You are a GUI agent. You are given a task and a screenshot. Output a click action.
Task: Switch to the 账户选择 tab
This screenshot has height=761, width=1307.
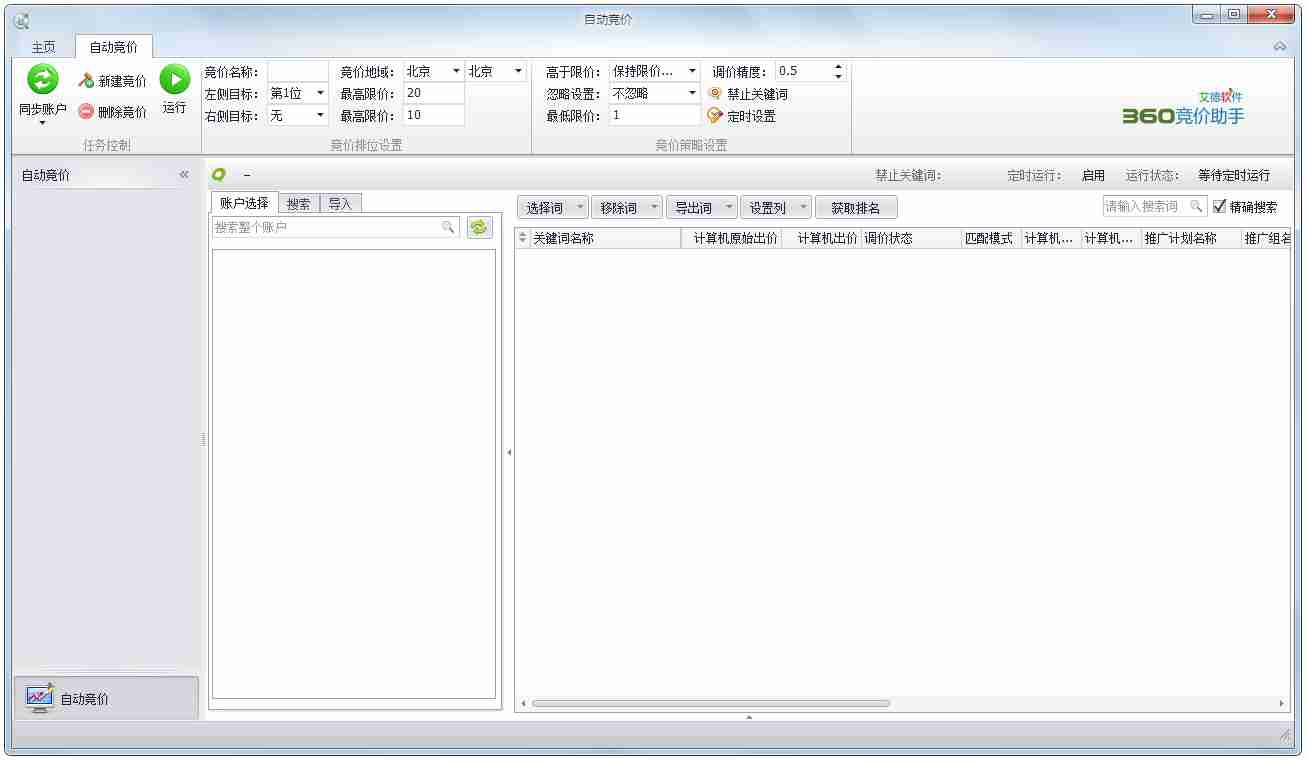coord(244,203)
